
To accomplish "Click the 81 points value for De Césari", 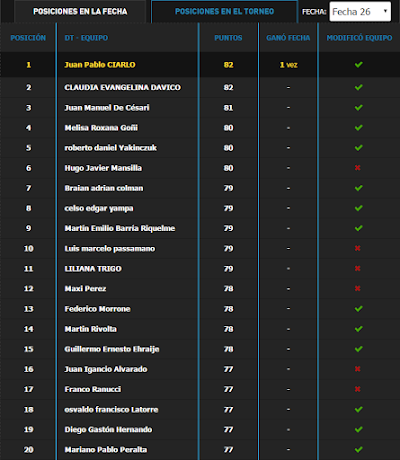I will [x=228, y=108].
